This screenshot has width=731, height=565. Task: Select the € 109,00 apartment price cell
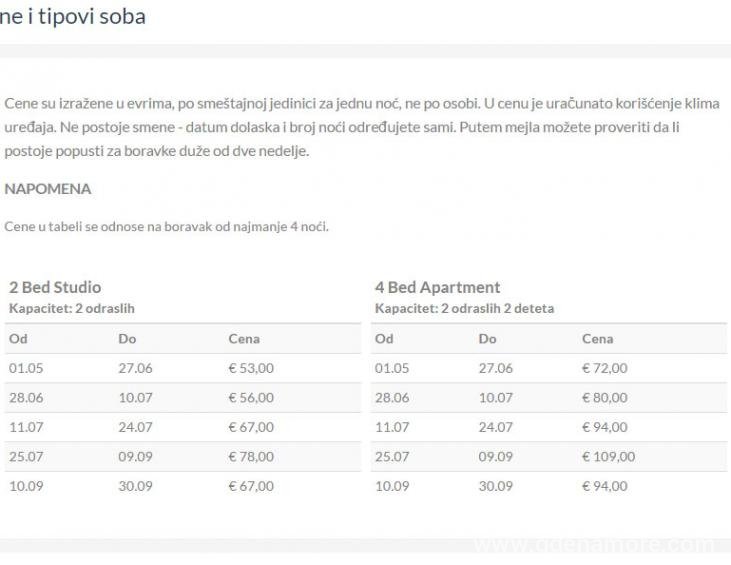click(608, 457)
